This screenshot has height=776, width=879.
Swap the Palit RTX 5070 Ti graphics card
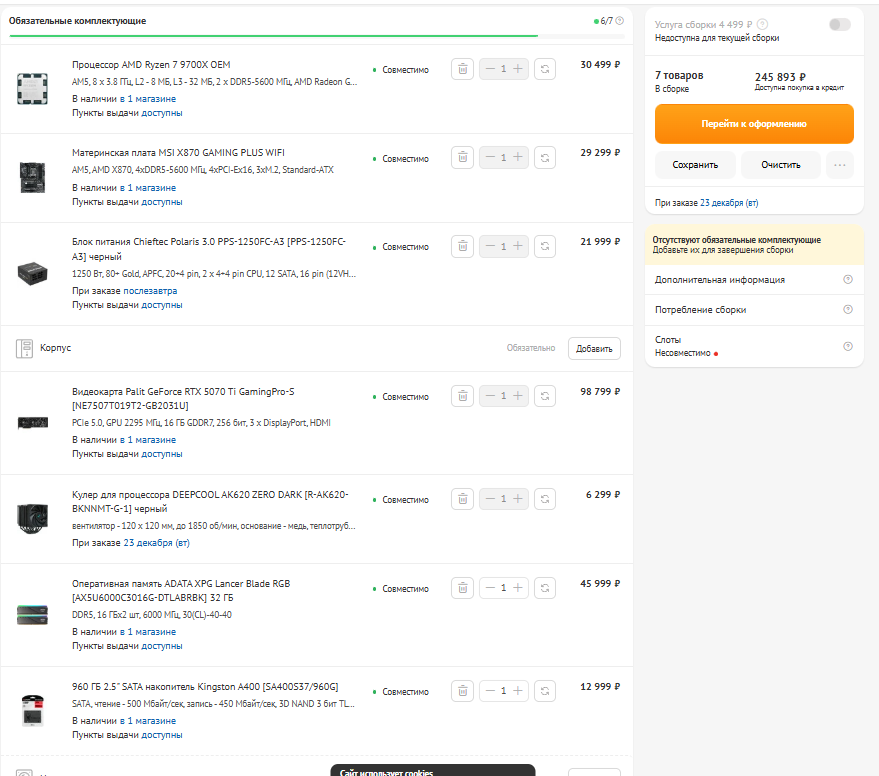pyautogui.click(x=545, y=396)
